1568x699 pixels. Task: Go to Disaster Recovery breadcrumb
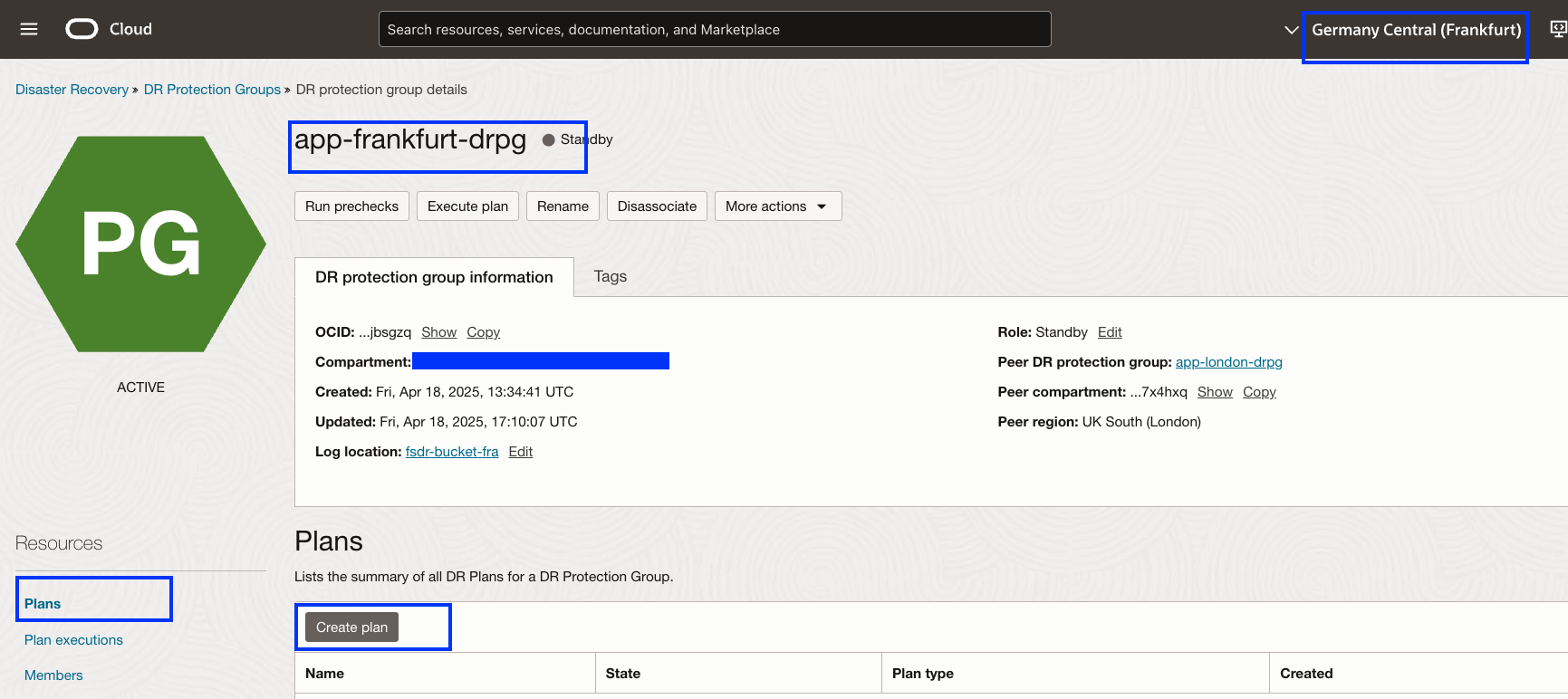(72, 90)
